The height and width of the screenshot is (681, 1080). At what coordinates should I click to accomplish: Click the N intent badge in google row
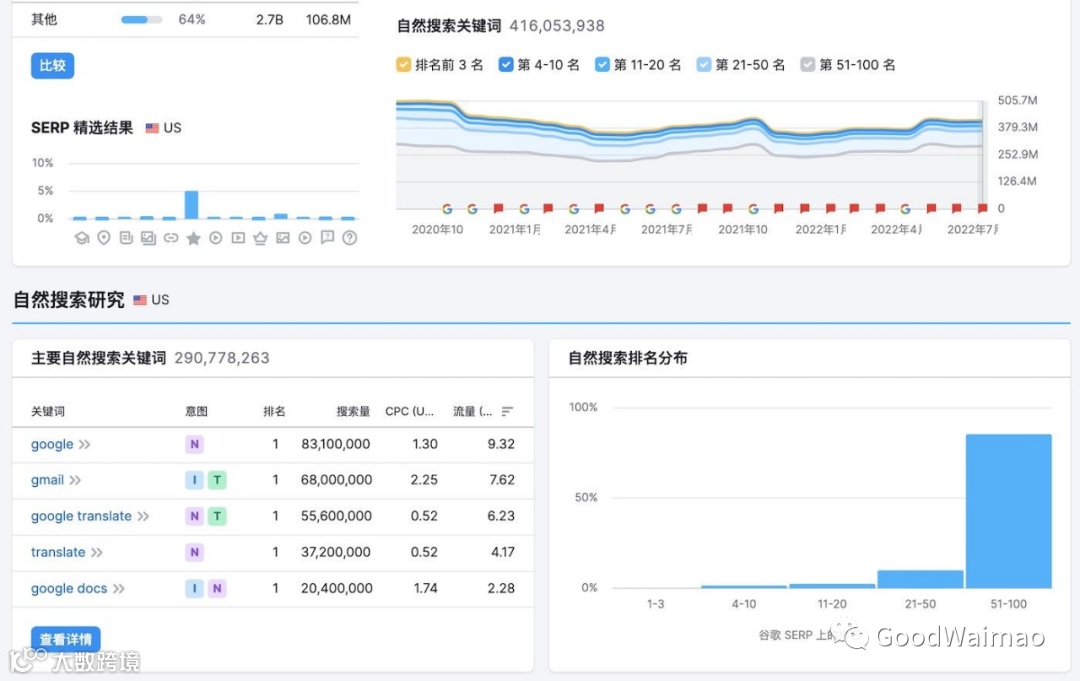coord(194,444)
